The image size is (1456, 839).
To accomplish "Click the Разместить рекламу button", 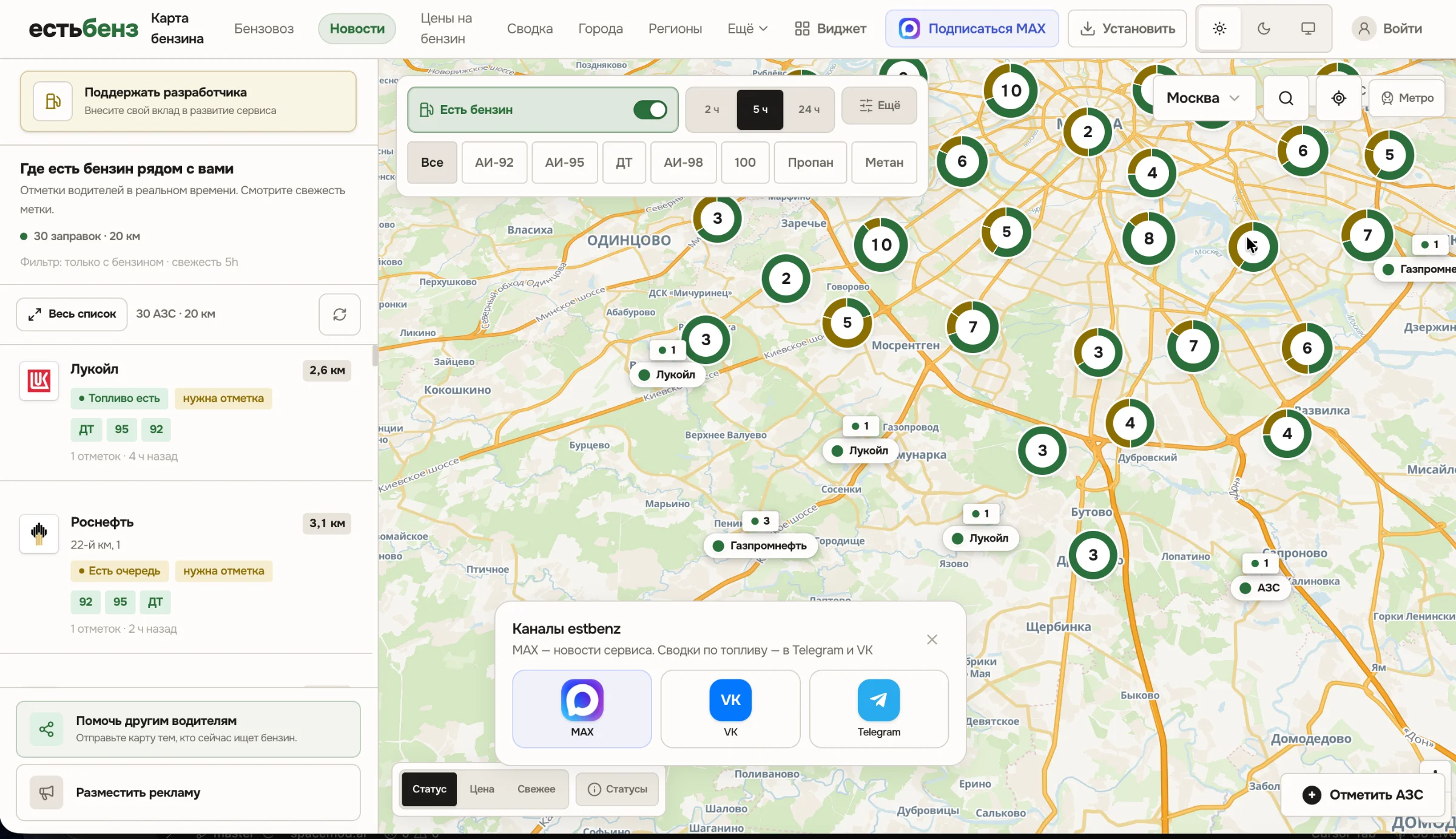I will [x=188, y=792].
